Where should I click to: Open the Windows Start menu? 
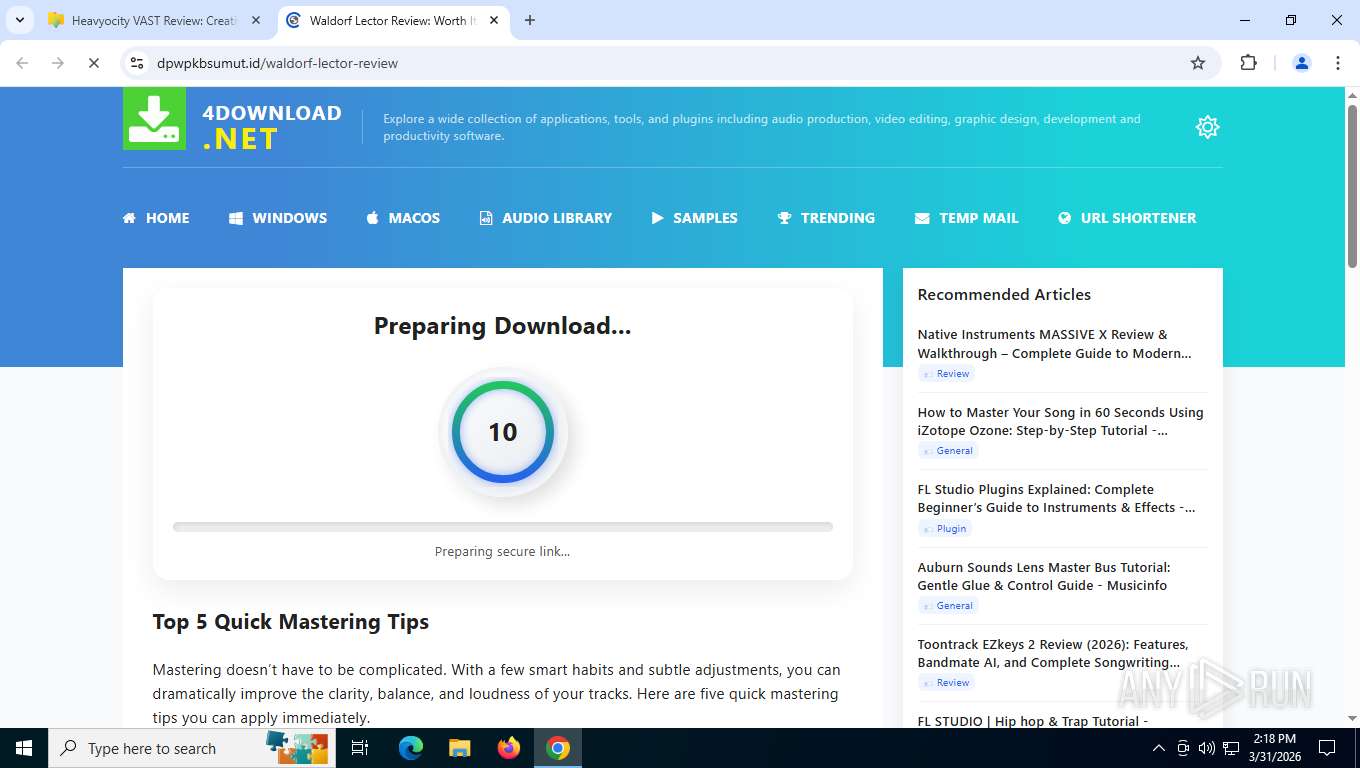(x=24, y=748)
